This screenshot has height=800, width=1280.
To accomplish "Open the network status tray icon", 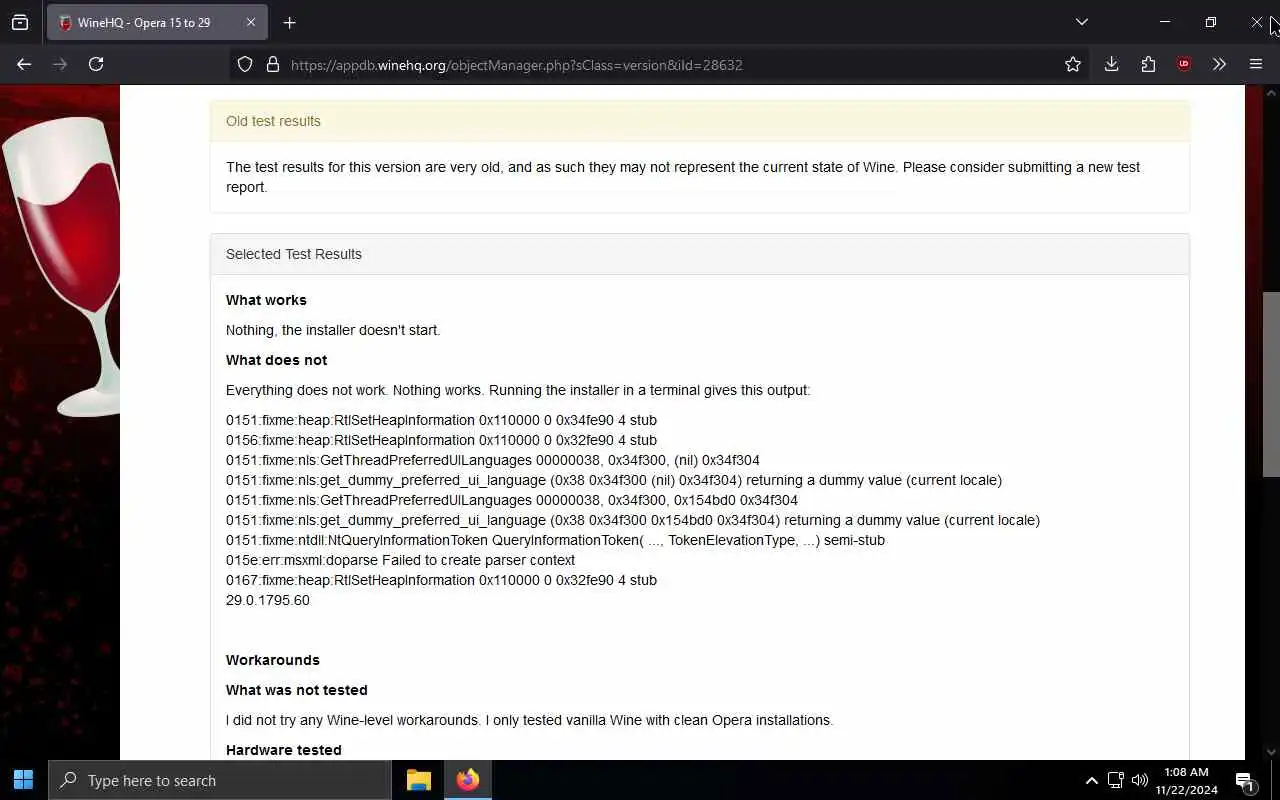I will coord(1116,780).
